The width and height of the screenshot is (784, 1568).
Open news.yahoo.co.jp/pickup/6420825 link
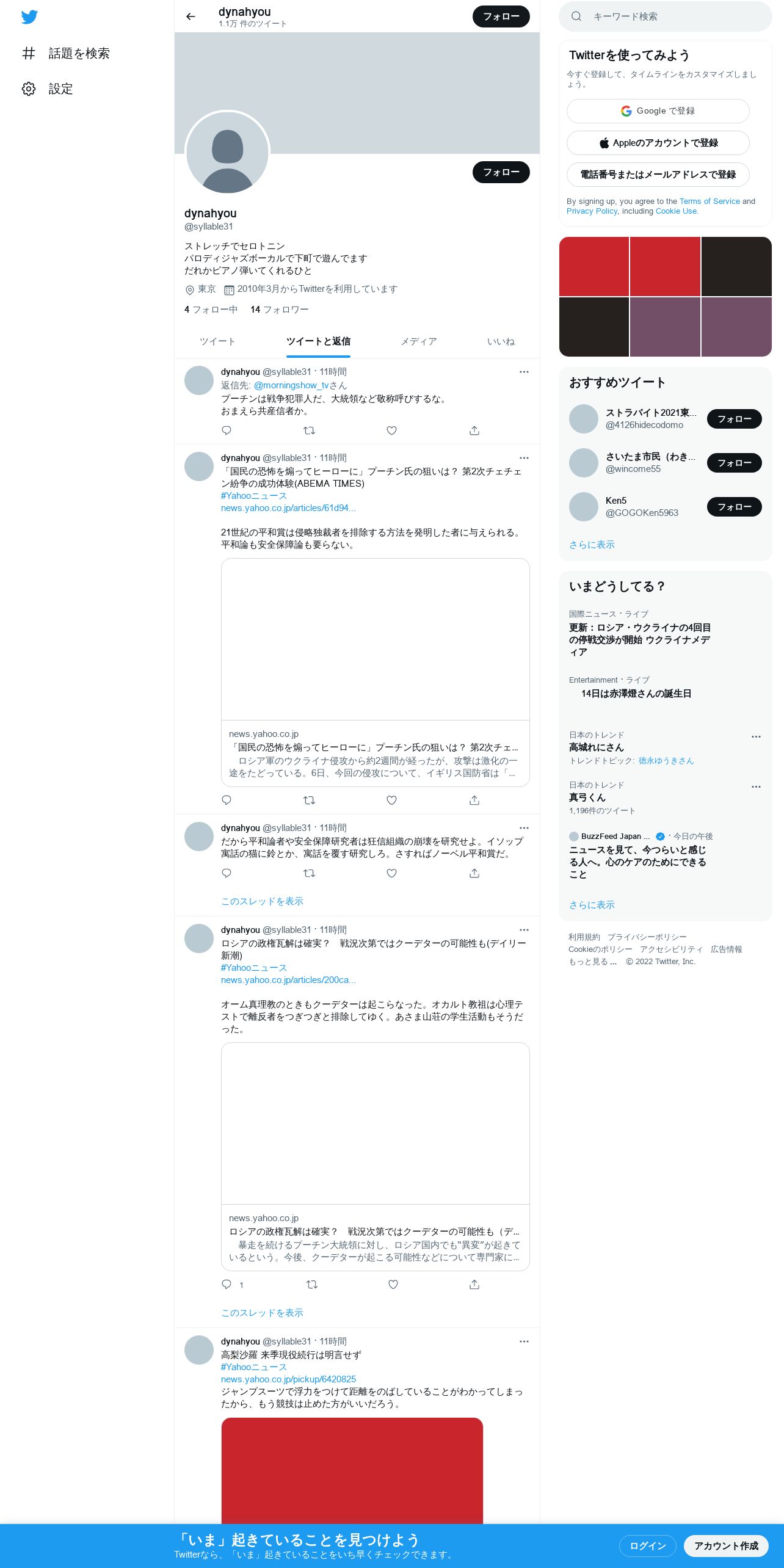[x=288, y=1379]
